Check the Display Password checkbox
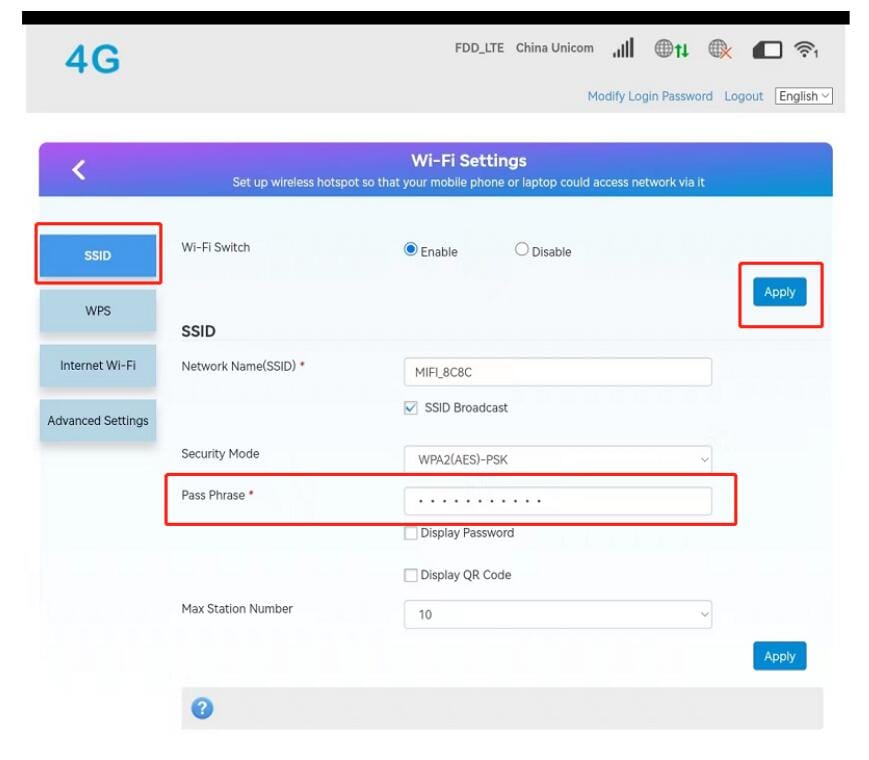The width and height of the screenshot is (869, 760). (411, 533)
